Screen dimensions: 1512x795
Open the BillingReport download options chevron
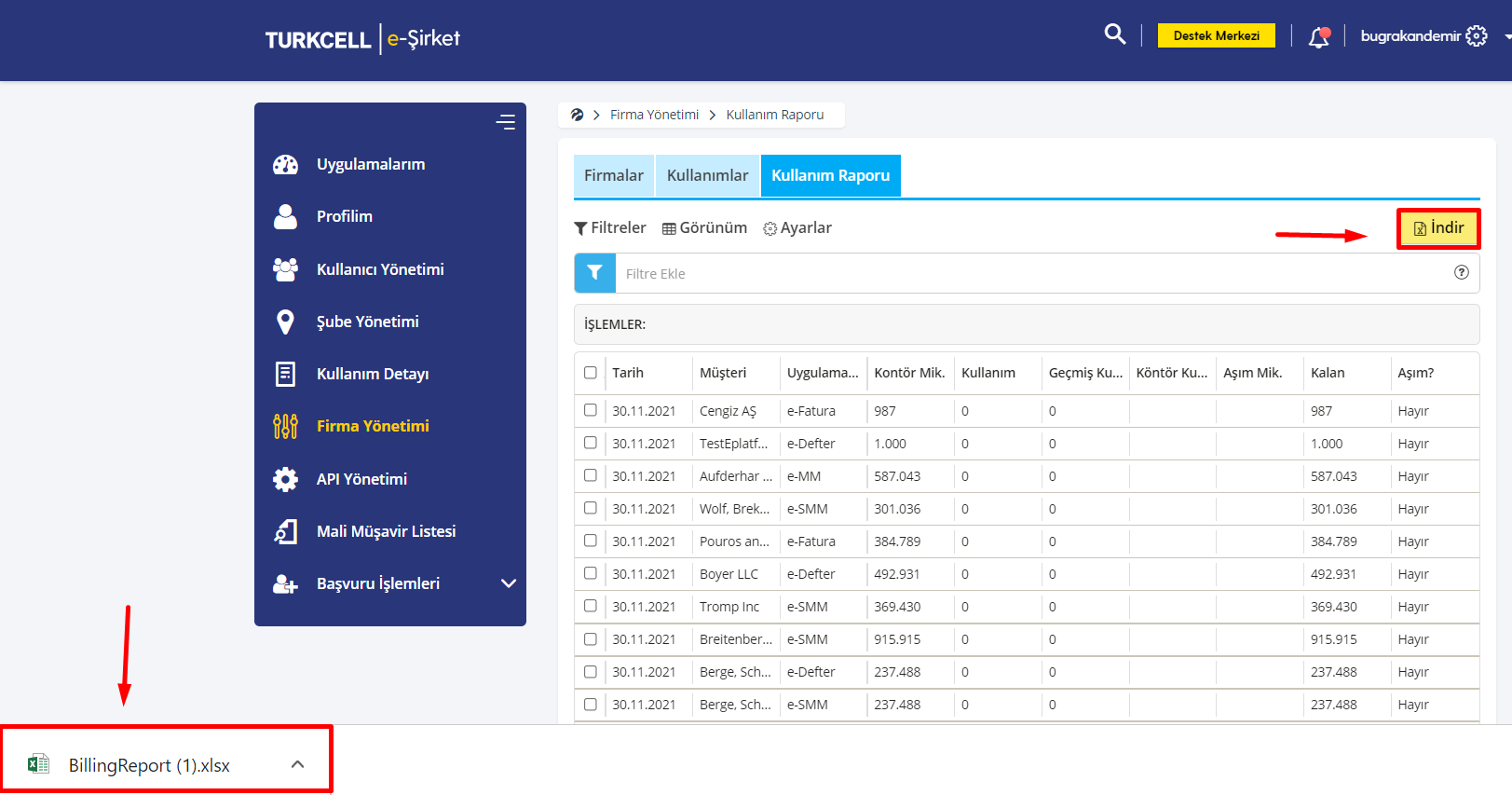pos(297,764)
